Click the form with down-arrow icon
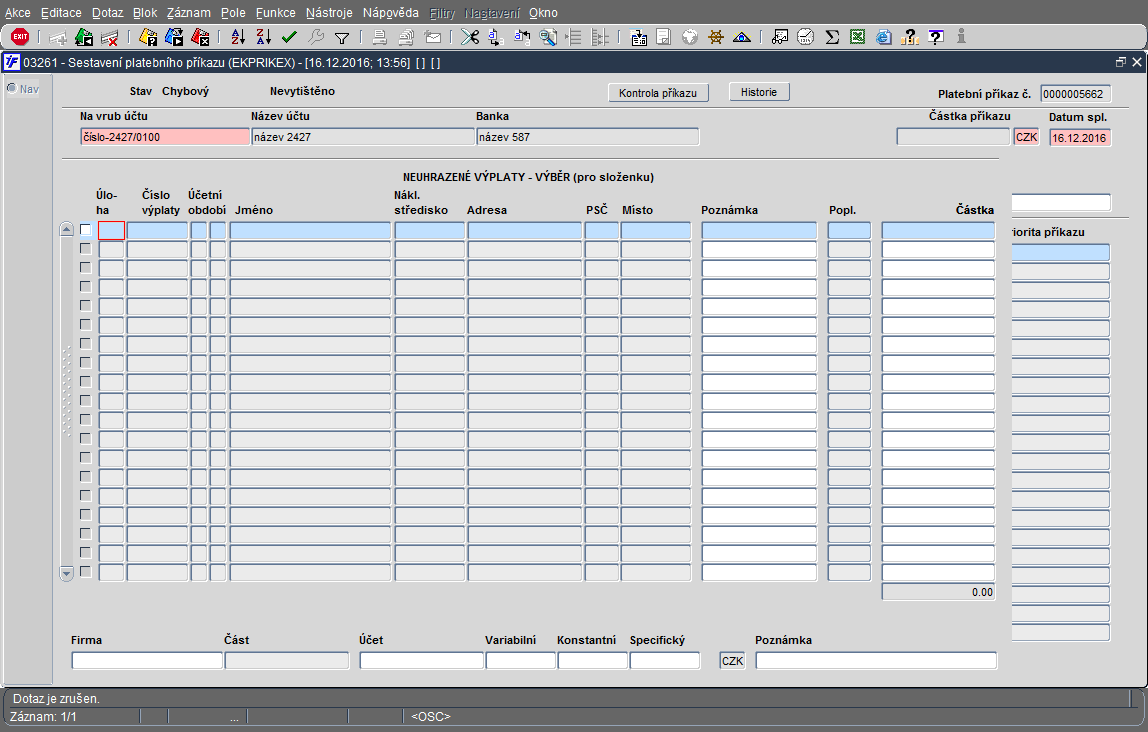 click(x=638, y=37)
